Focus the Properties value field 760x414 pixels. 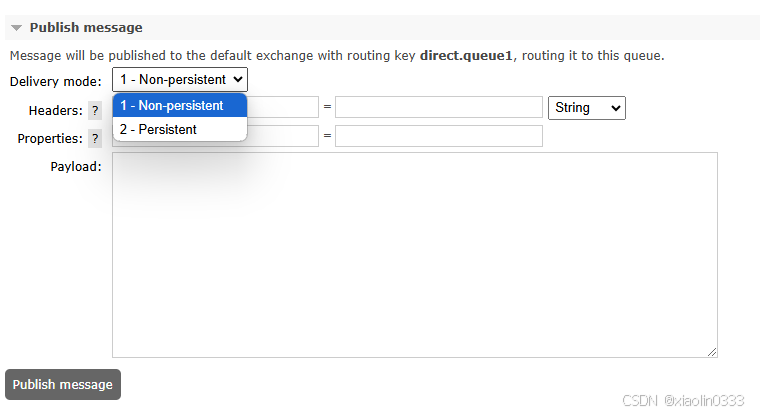click(x=439, y=136)
